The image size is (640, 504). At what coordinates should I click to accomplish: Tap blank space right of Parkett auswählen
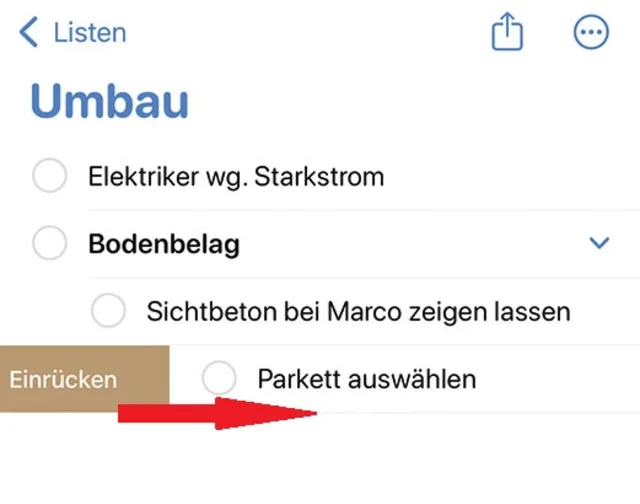coord(560,379)
